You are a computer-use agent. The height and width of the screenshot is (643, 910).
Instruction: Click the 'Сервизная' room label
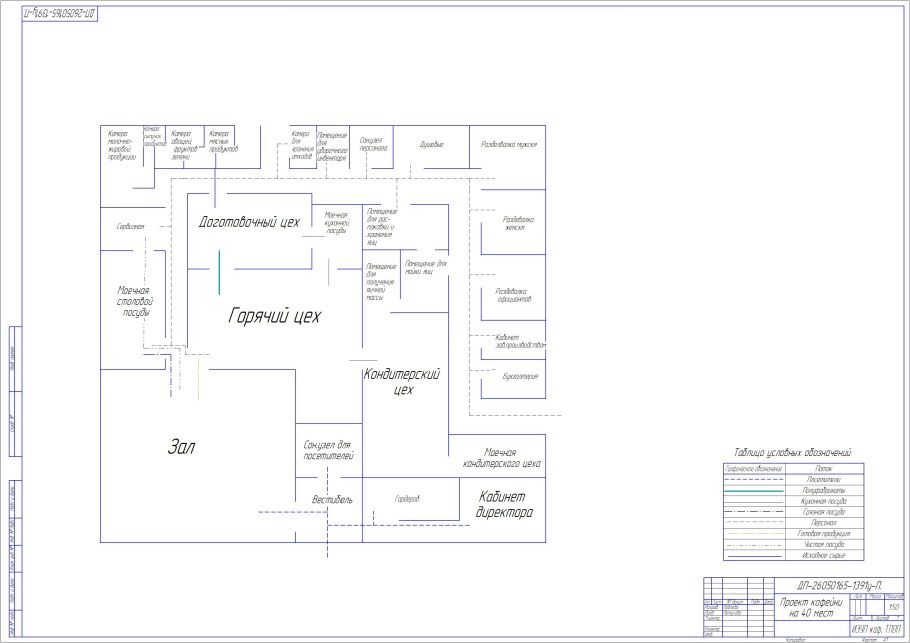coord(130,227)
